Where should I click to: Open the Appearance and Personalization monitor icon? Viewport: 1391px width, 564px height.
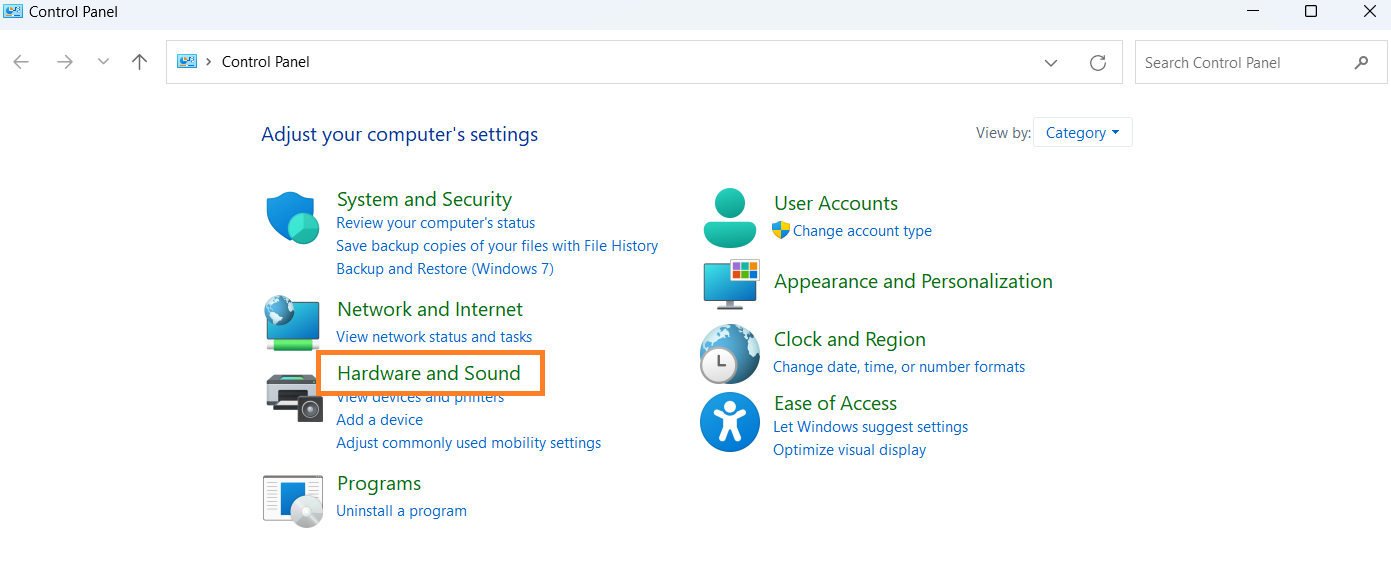click(x=731, y=284)
